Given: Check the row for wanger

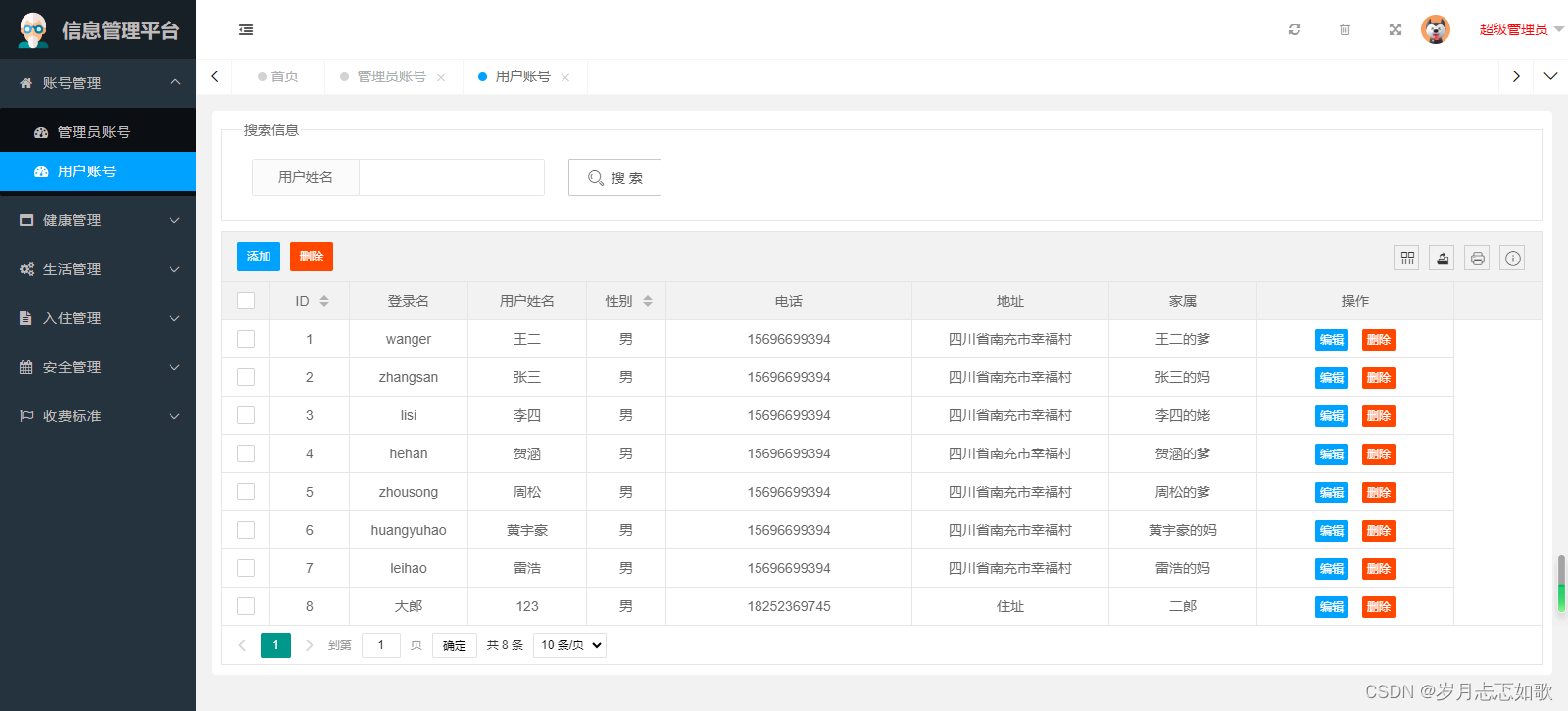Looking at the screenshot, I should (x=246, y=339).
